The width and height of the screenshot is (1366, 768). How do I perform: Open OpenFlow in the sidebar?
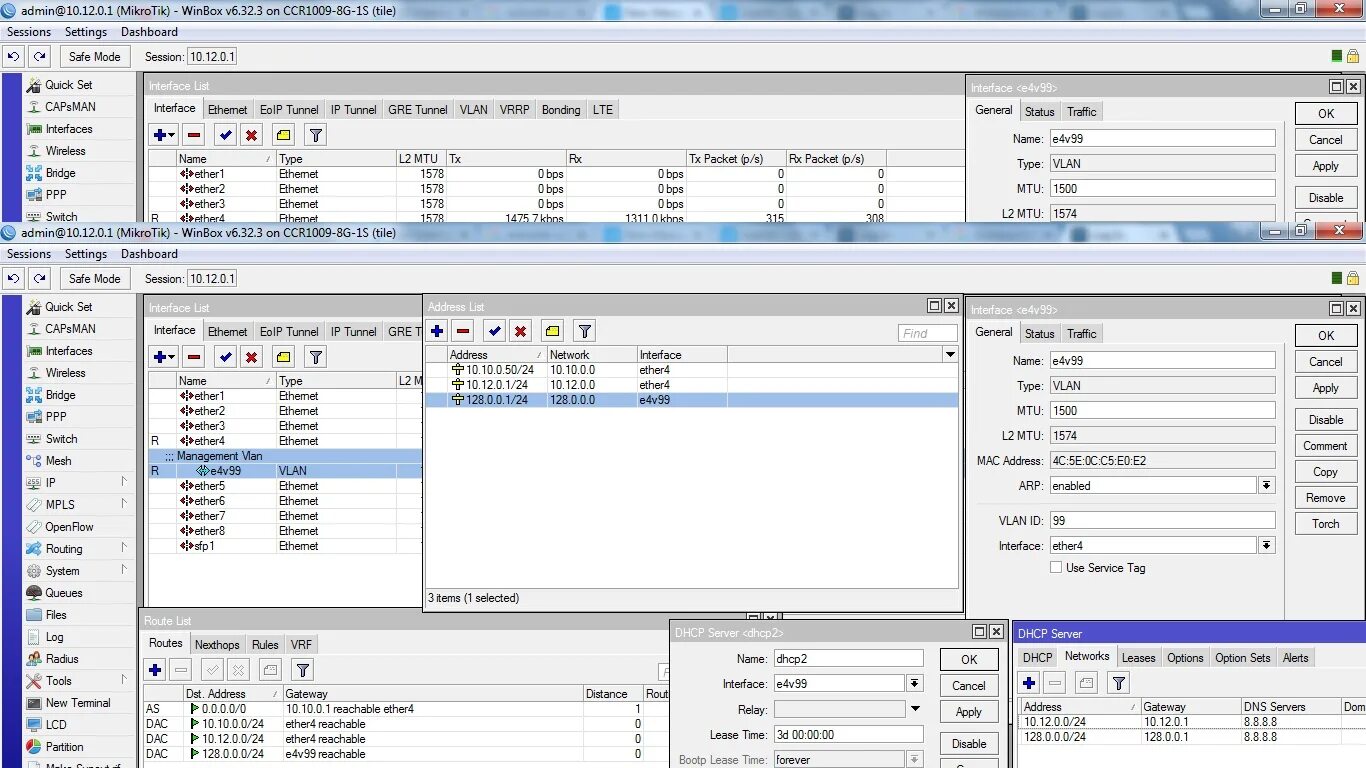69,527
